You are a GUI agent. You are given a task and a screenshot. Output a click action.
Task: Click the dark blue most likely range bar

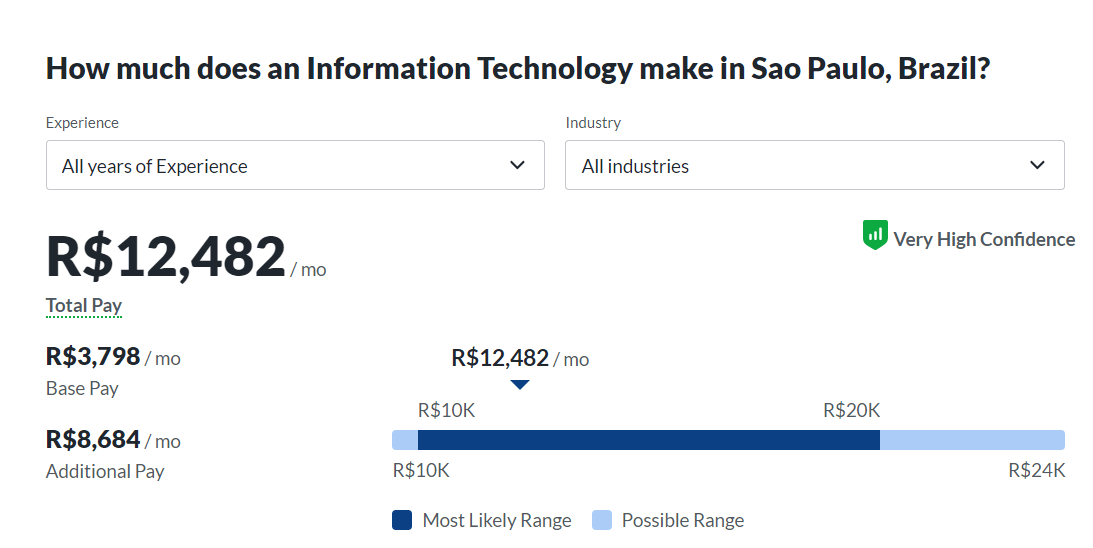(648, 440)
